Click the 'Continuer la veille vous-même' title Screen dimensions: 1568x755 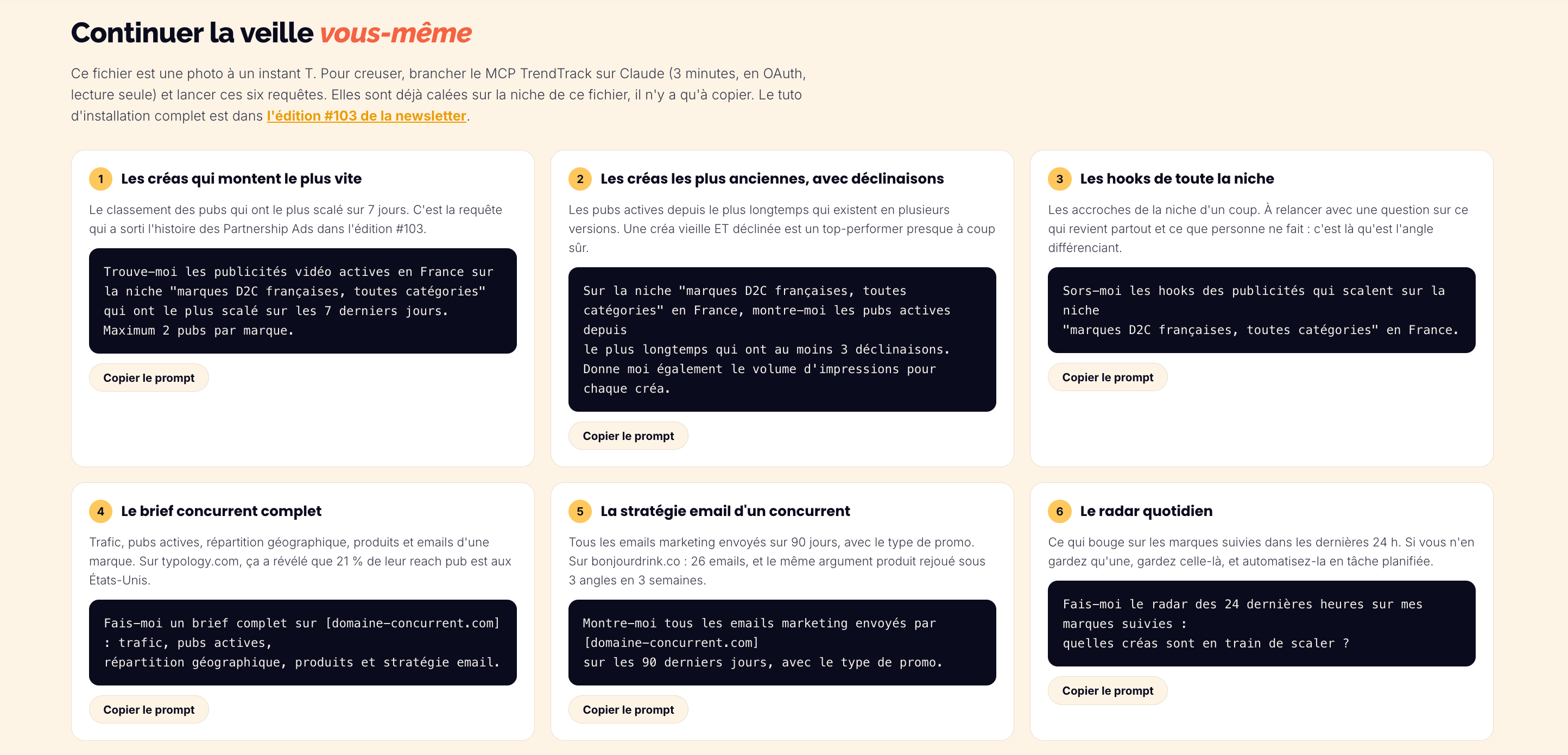point(271,33)
